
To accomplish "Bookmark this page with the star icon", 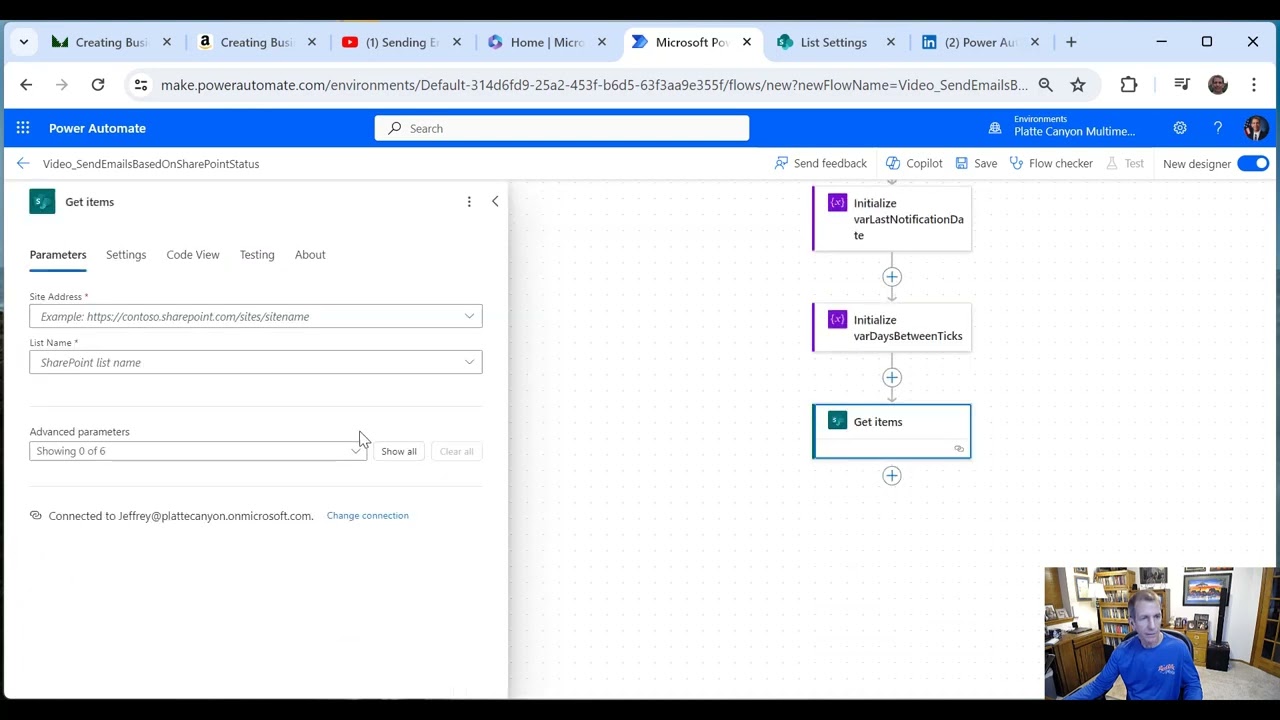I will point(1078,85).
